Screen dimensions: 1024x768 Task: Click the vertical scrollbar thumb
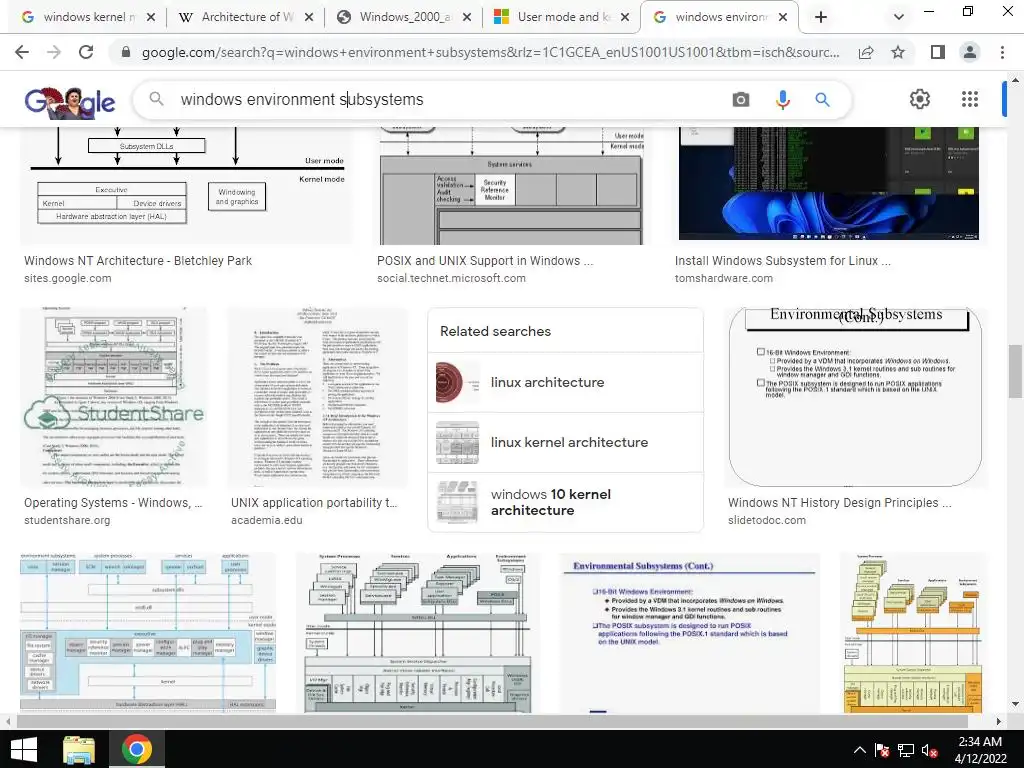coord(1015,371)
